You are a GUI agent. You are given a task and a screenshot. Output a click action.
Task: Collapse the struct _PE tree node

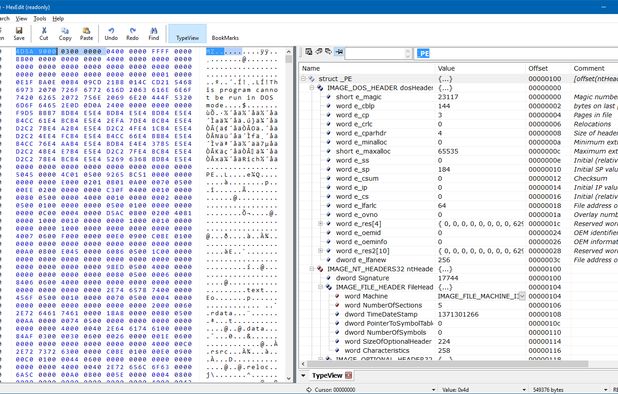click(x=303, y=79)
